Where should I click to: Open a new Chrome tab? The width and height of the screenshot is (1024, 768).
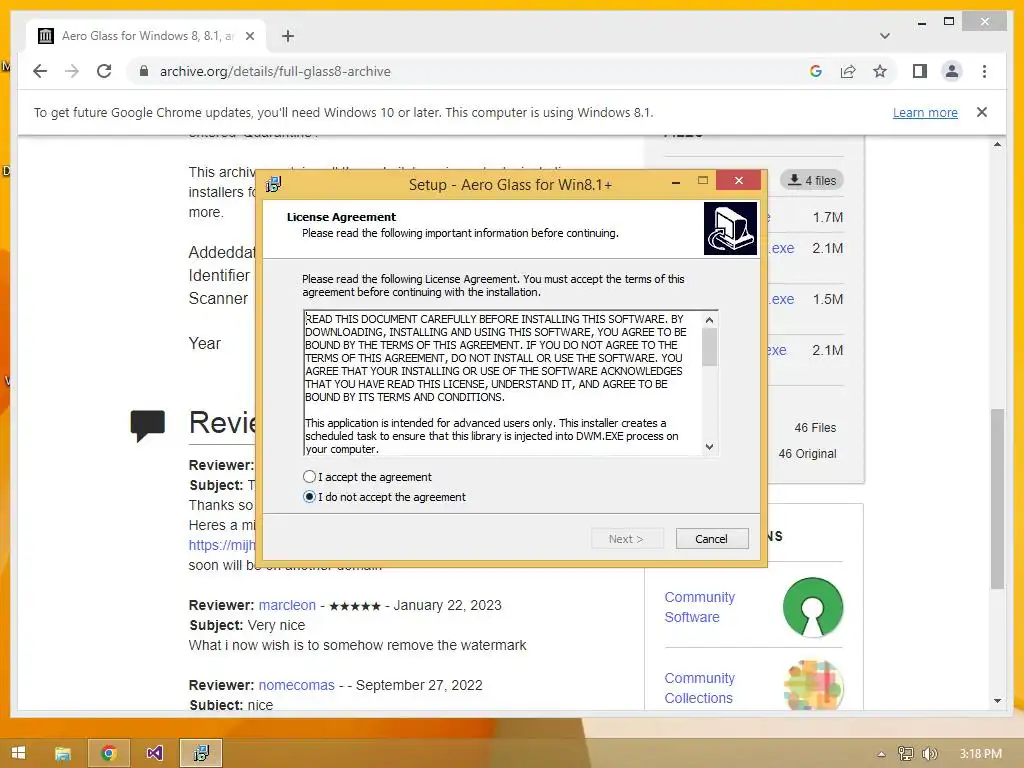point(288,36)
